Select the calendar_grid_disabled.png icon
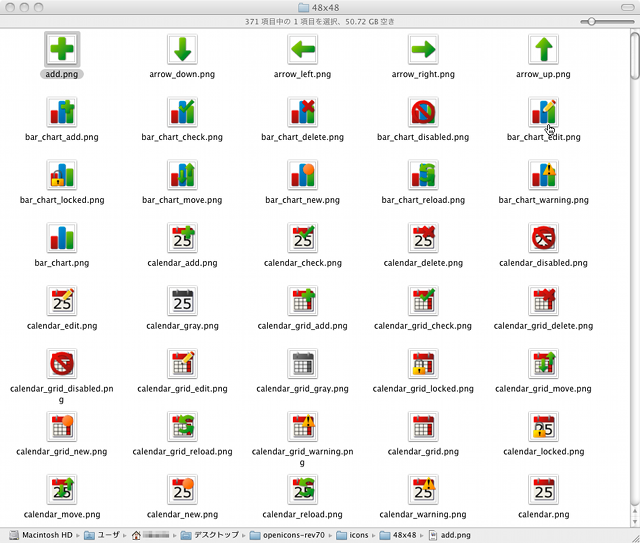This screenshot has width=640, height=543. (62, 364)
